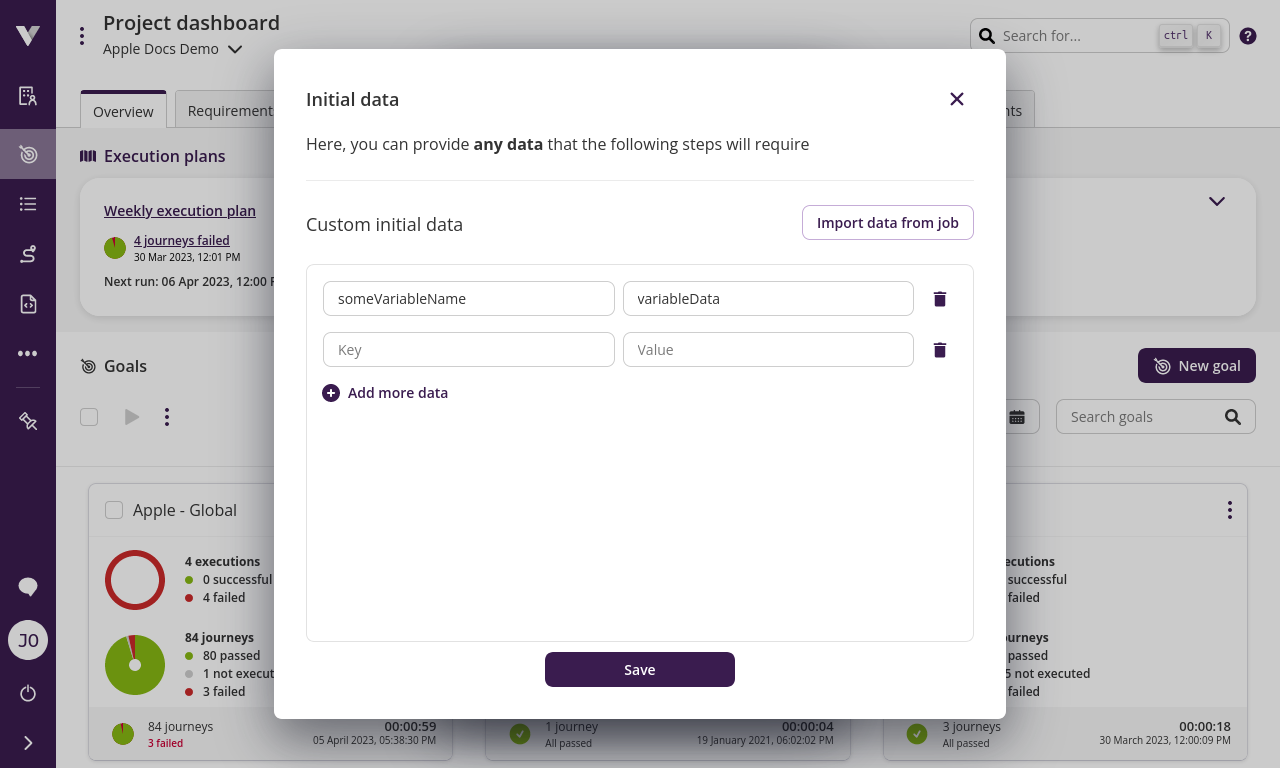1280x768 pixels.
Task: Click the 00:00:18 duration text
Action: tap(1205, 727)
